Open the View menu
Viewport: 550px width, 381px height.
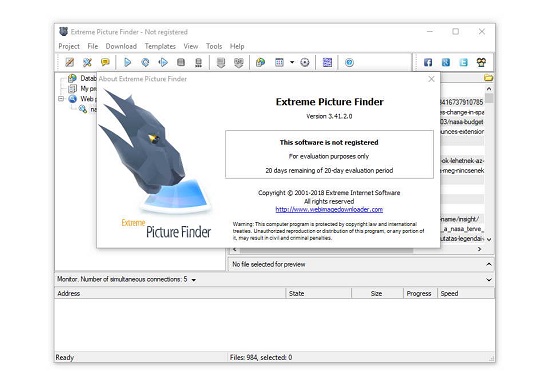(190, 46)
